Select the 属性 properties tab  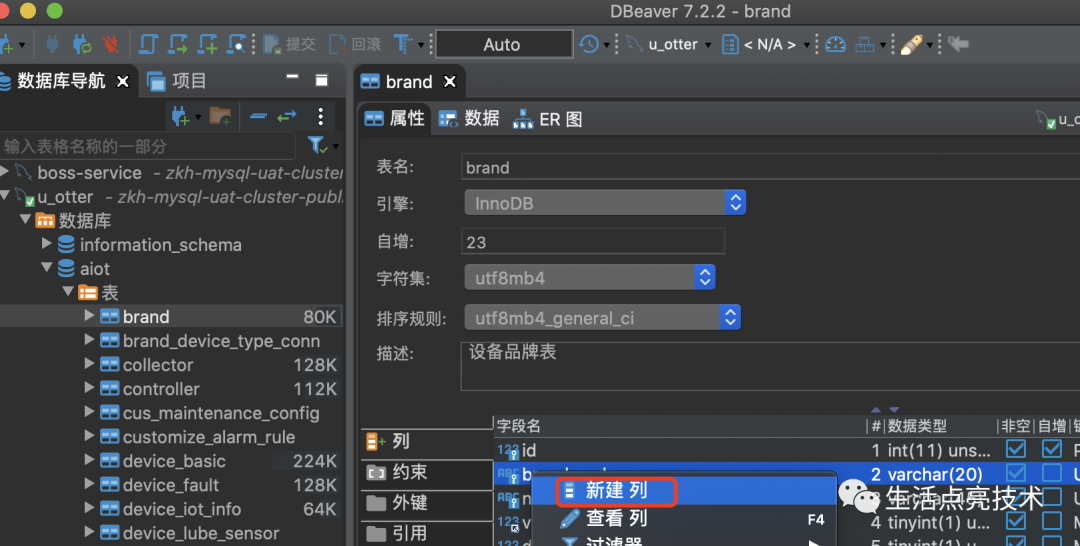pyautogui.click(x=395, y=119)
